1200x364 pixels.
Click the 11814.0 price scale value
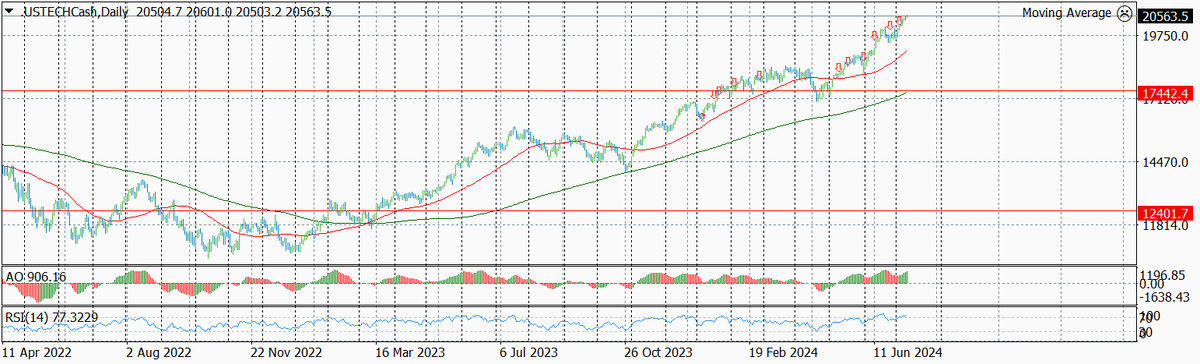pyautogui.click(x=1164, y=227)
